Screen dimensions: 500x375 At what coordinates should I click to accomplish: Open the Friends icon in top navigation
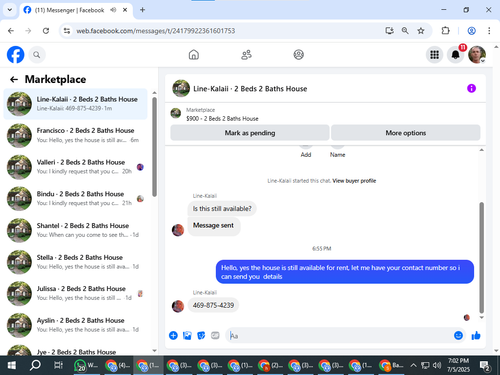246,55
